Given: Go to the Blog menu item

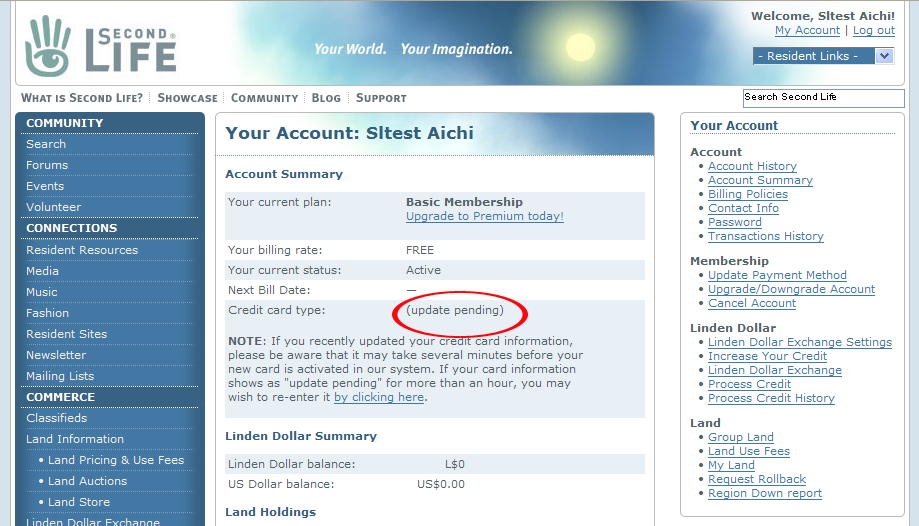Looking at the screenshot, I should [x=326, y=98].
